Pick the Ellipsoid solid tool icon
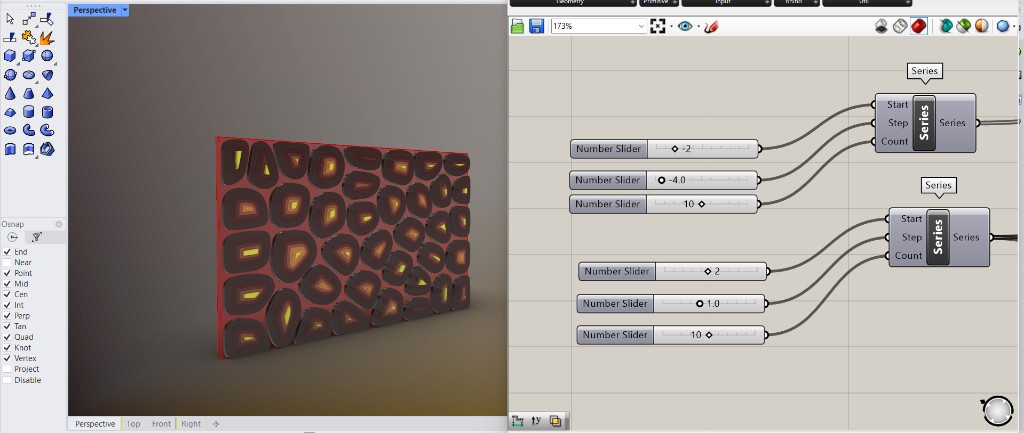This screenshot has width=1024, height=433. [x=29, y=74]
